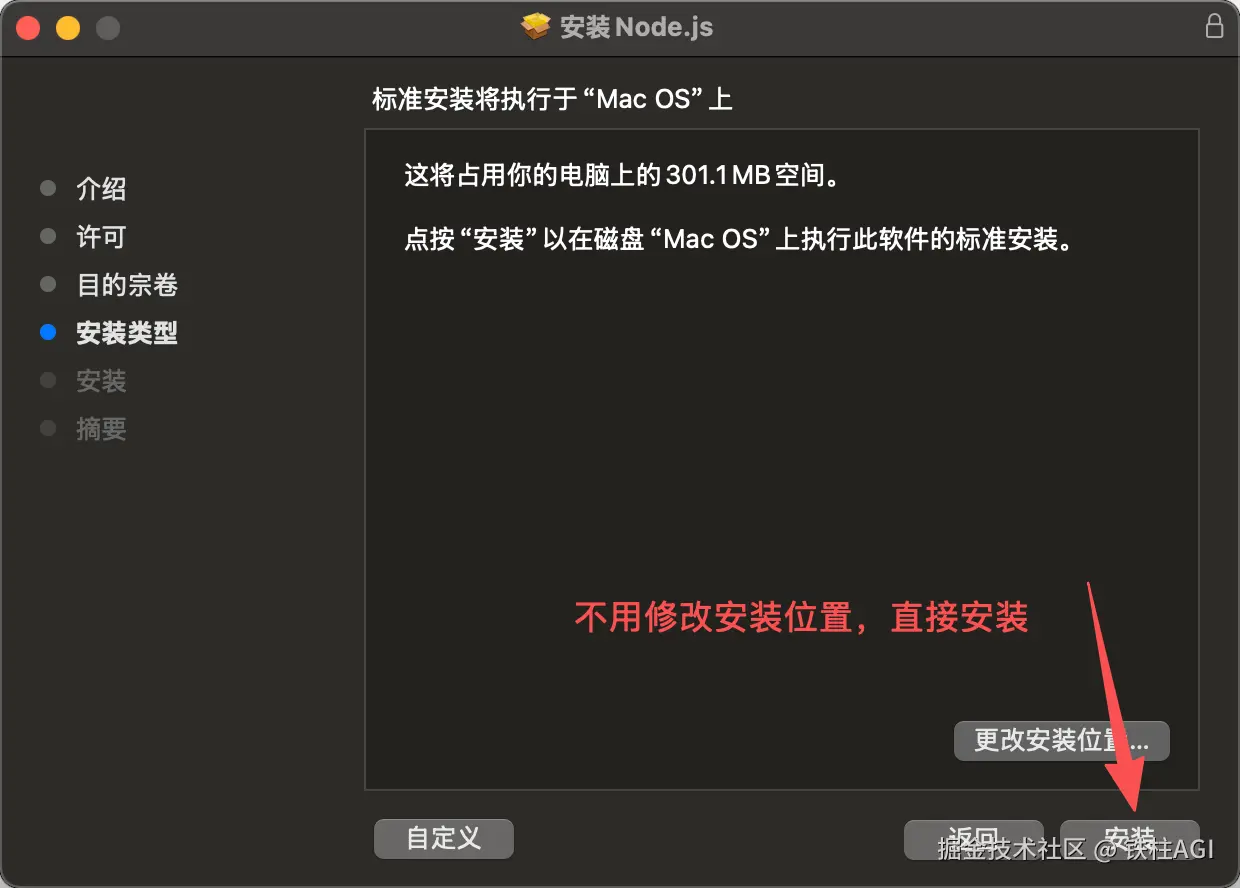
Task: Start installation with the 安装 button
Action: tap(1129, 839)
